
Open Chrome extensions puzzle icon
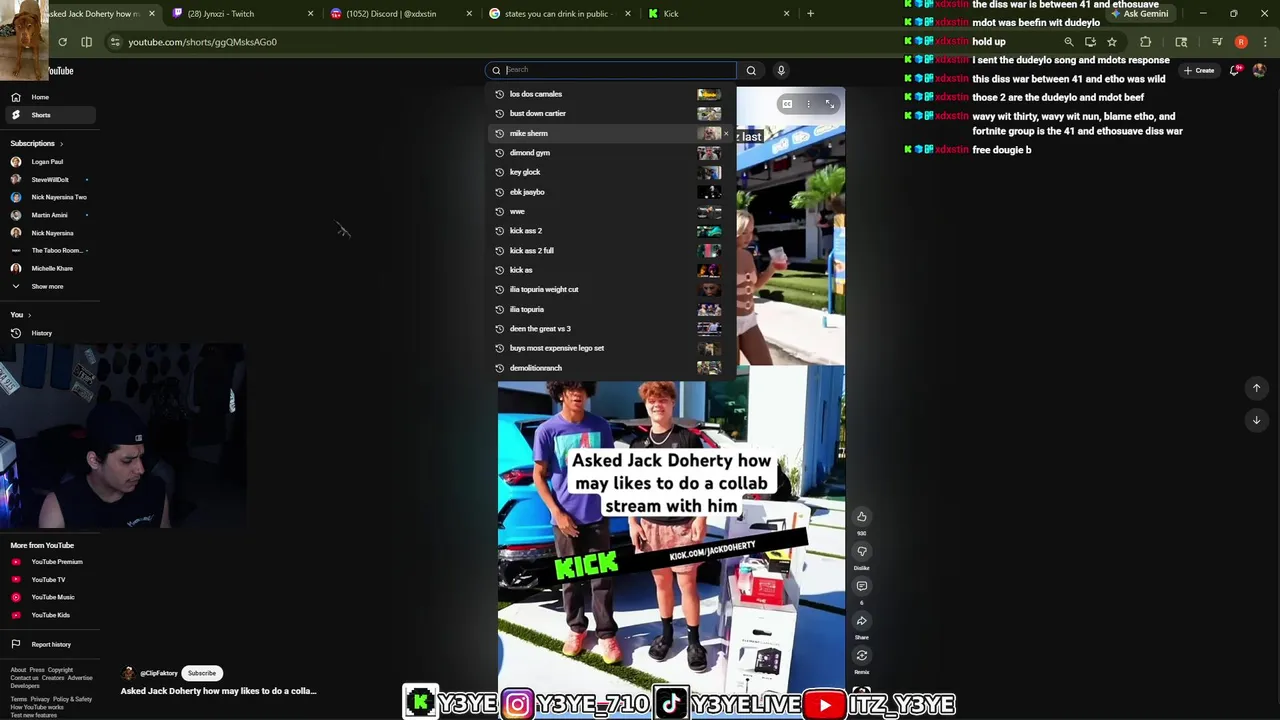(1145, 42)
